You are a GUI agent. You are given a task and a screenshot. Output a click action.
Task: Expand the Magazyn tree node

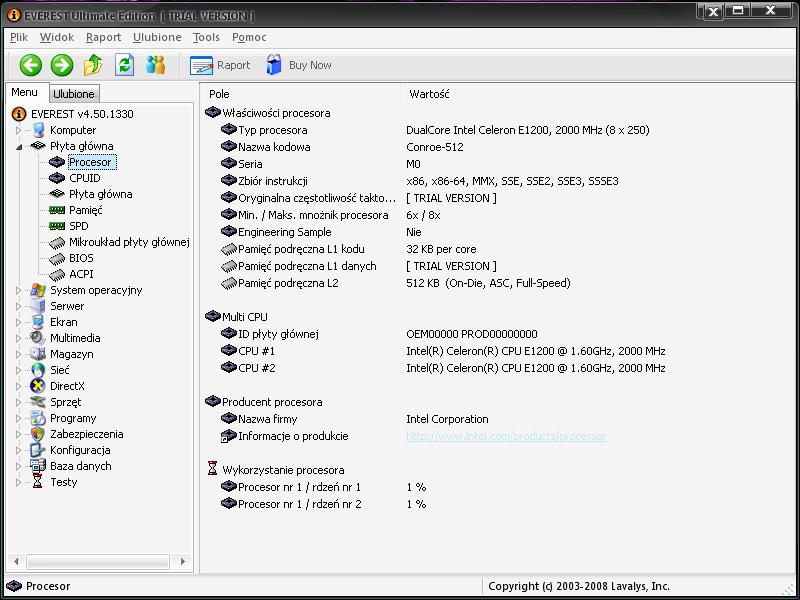18,355
